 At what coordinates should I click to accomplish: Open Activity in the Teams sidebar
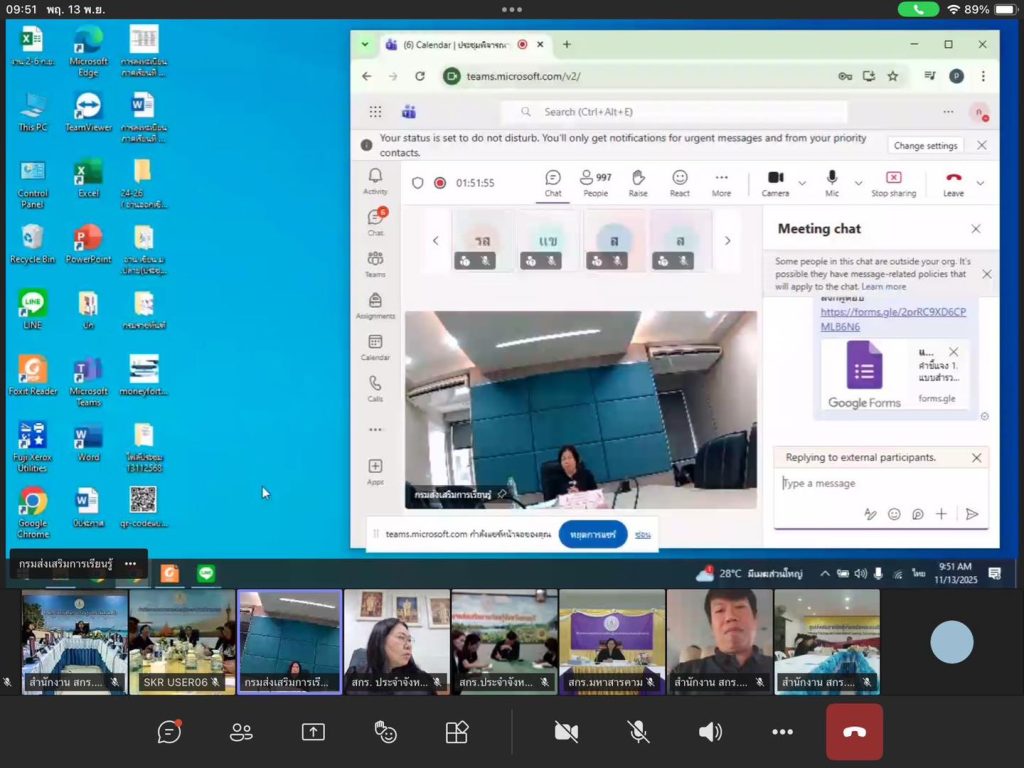pos(375,181)
